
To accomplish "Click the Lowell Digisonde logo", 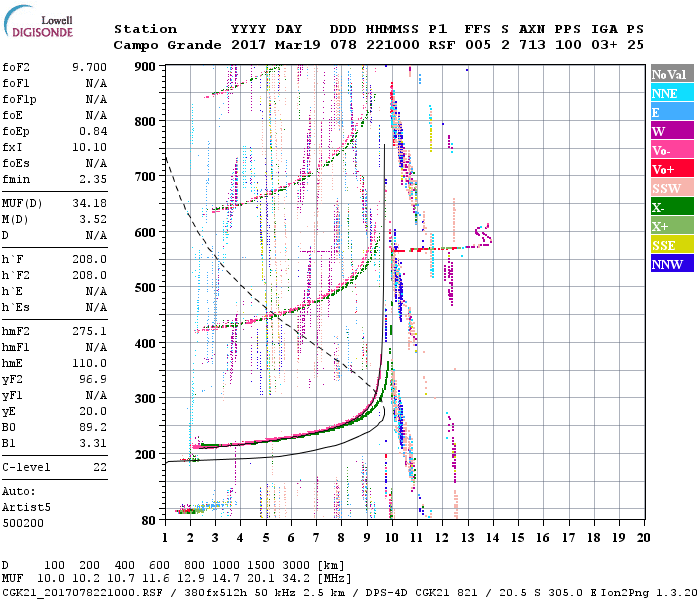I will [x=38, y=21].
